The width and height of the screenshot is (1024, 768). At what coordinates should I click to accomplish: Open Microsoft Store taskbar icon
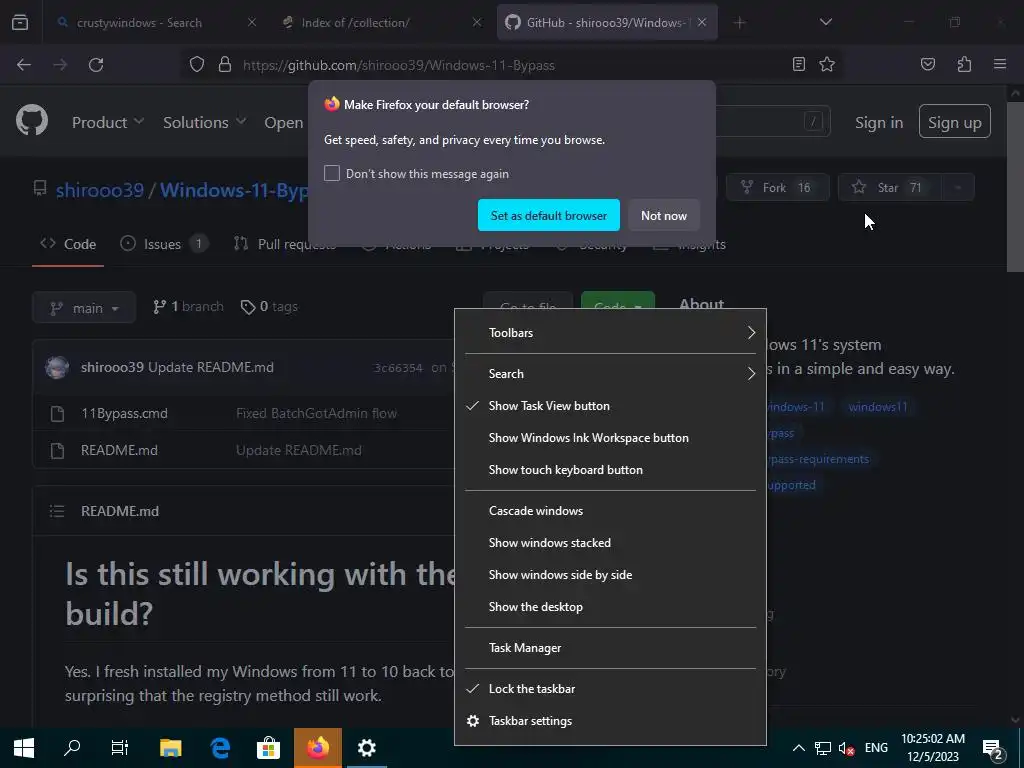click(x=268, y=748)
